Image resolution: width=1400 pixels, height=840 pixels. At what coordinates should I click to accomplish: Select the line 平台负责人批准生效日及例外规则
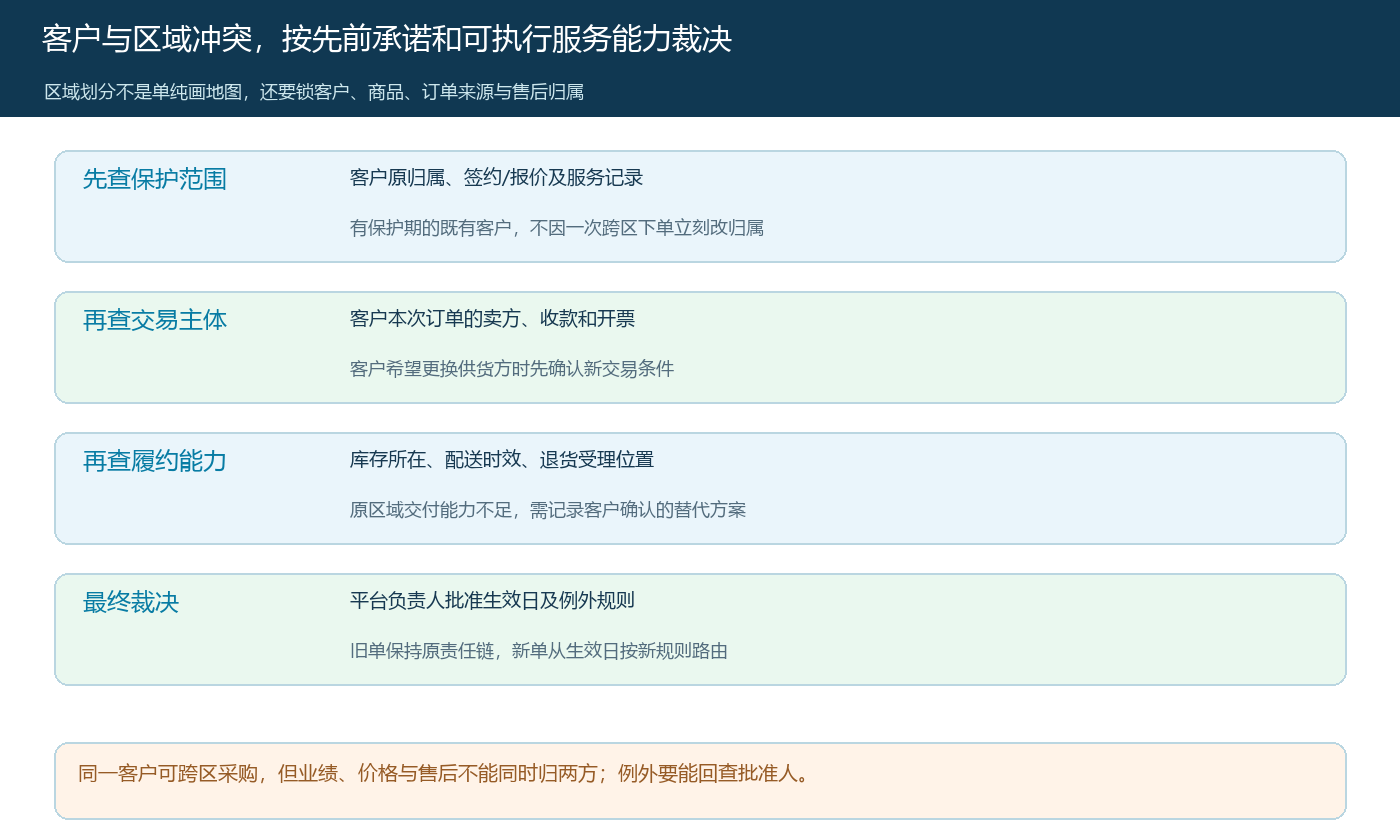coord(492,601)
